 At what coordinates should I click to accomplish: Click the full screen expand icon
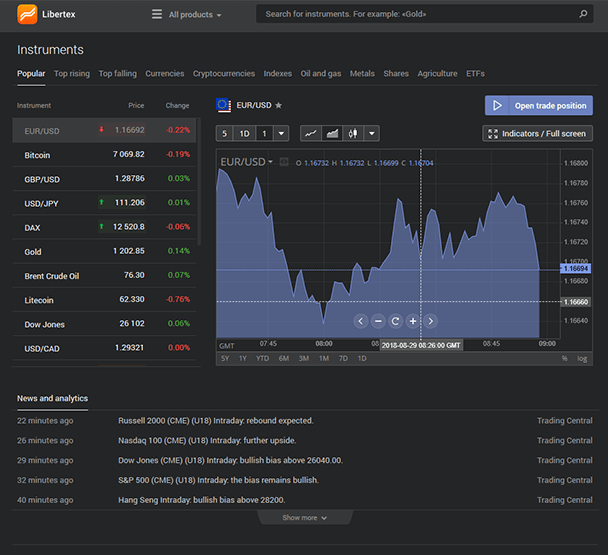click(493, 134)
